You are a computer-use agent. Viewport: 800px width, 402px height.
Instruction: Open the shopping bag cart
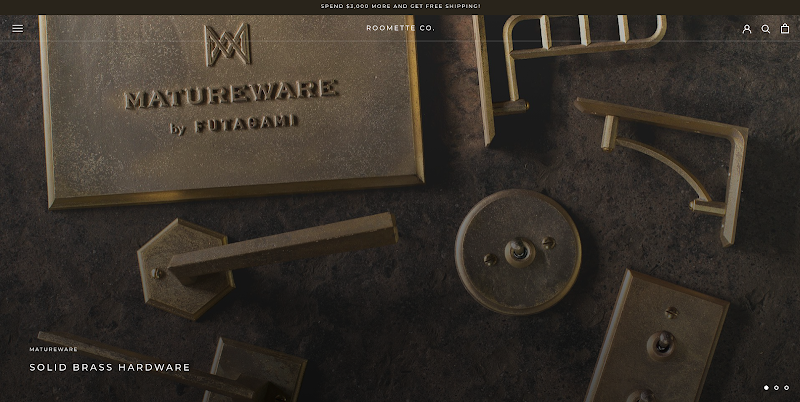click(785, 28)
